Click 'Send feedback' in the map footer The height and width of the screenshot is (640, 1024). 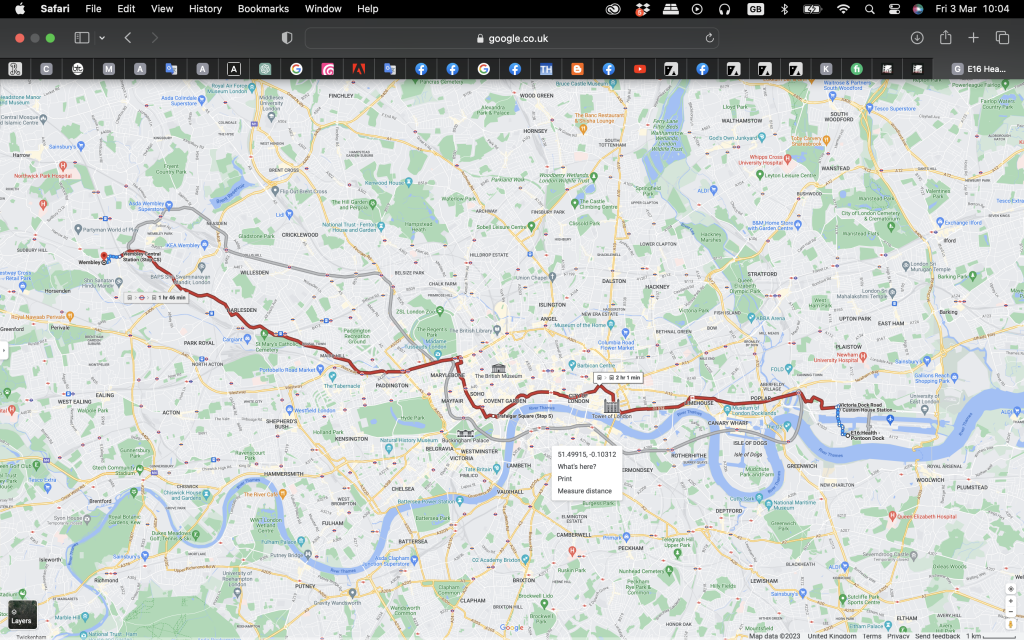point(937,635)
